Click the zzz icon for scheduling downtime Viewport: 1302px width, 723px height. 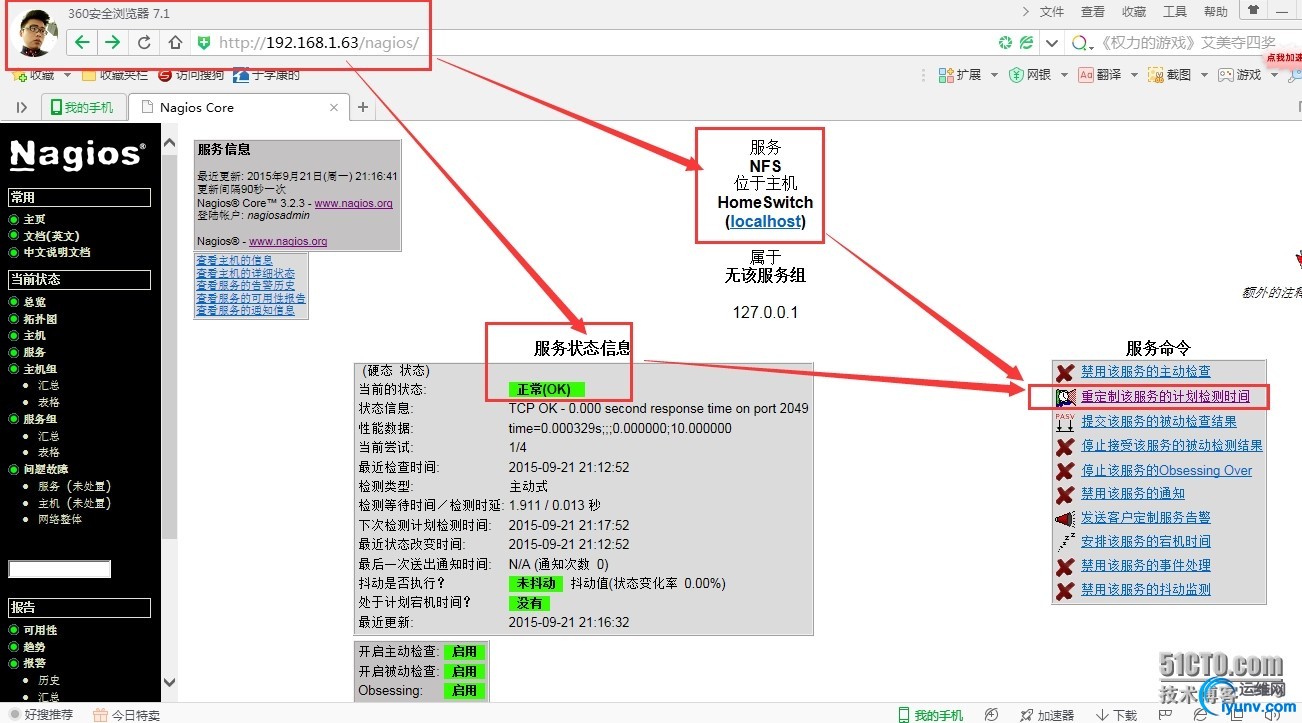[x=1065, y=542]
